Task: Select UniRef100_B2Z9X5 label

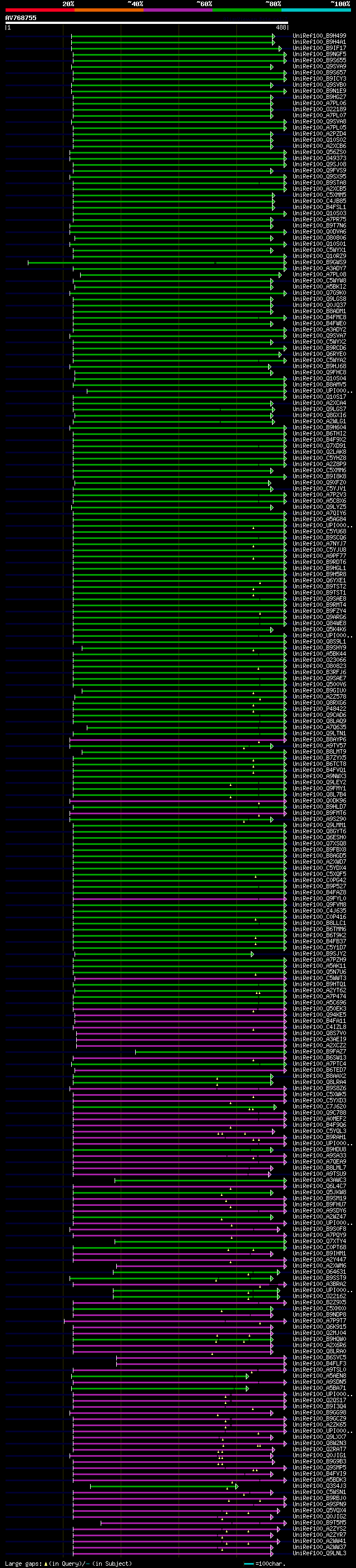Action: pyautogui.click(x=319, y=1302)
